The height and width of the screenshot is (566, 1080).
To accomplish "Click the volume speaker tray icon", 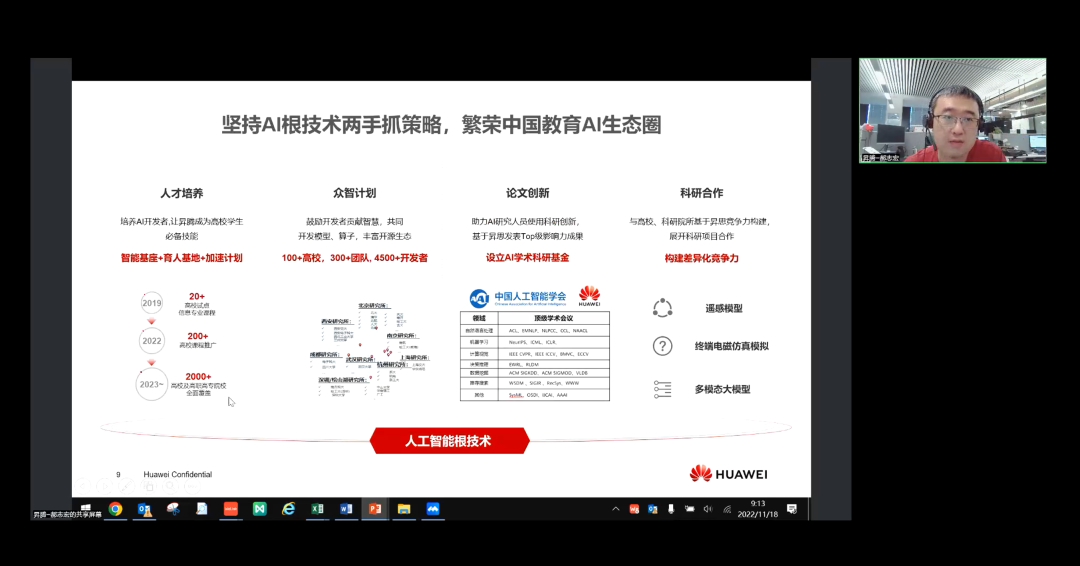I will pyautogui.click(x=708, y=509).
